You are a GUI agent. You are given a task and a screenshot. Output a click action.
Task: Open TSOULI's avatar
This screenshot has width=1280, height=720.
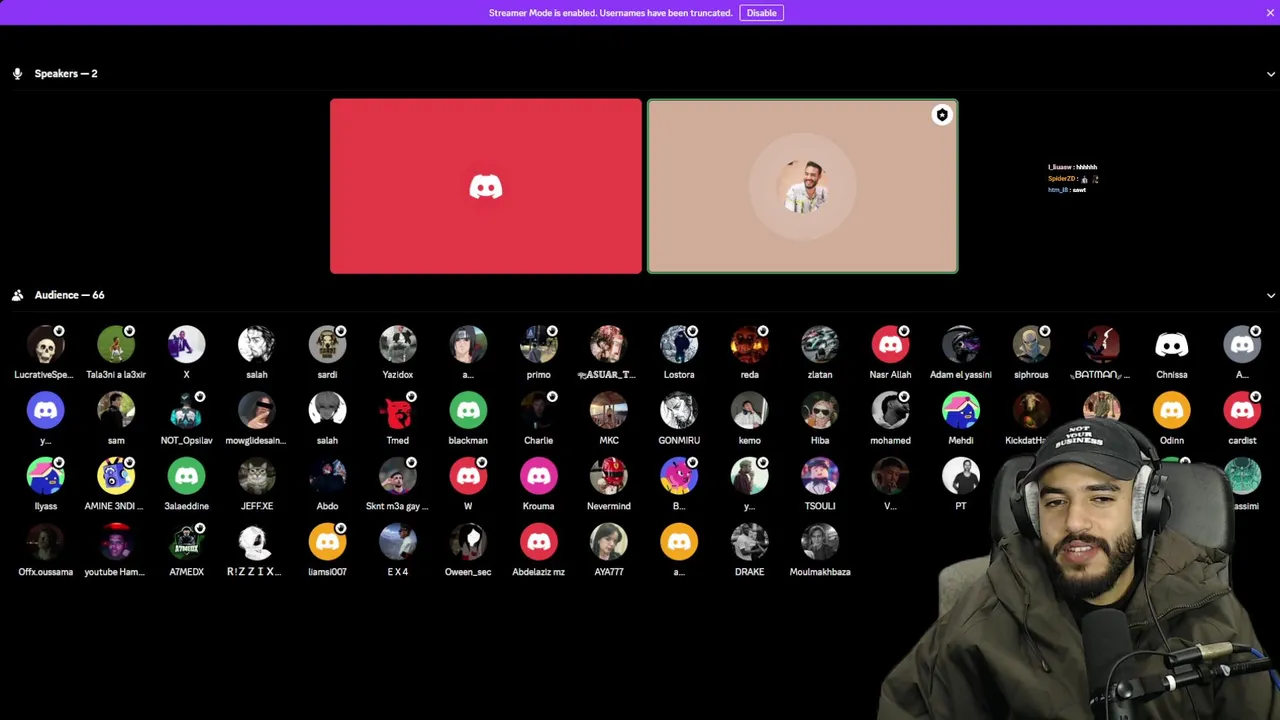[820, 477]
